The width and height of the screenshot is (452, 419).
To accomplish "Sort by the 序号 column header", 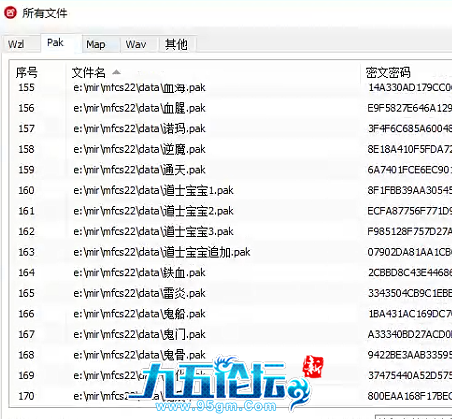I will [x=27, y=72].
